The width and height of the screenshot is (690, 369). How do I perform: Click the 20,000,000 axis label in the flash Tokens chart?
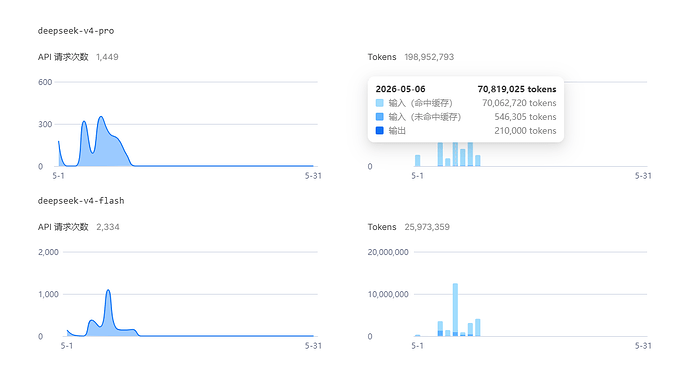388,252
